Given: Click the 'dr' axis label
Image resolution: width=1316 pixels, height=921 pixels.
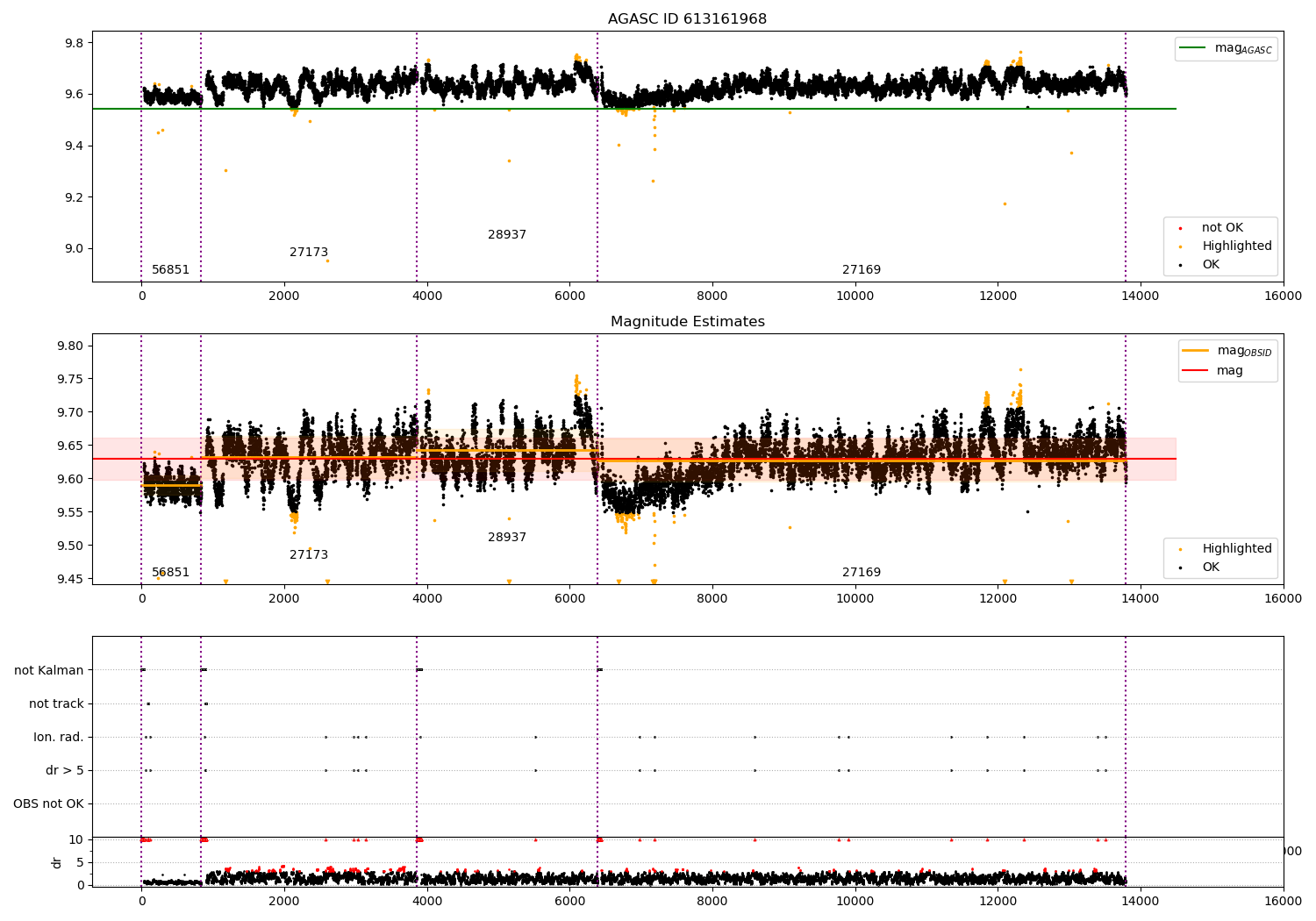Looking at the screenshot, I should coord(56,862).
